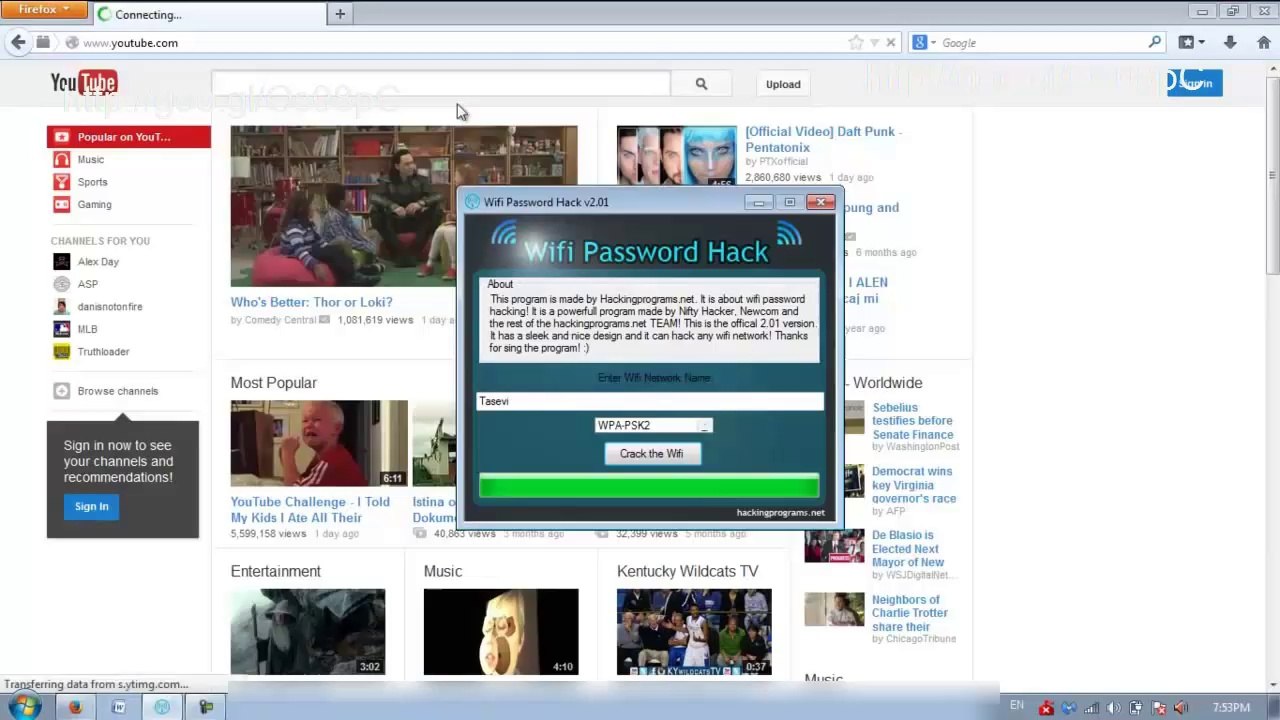Open Who's Better: Thor or Loki? link
Viewport: 1280px width, 720px height.
(311, 302)
